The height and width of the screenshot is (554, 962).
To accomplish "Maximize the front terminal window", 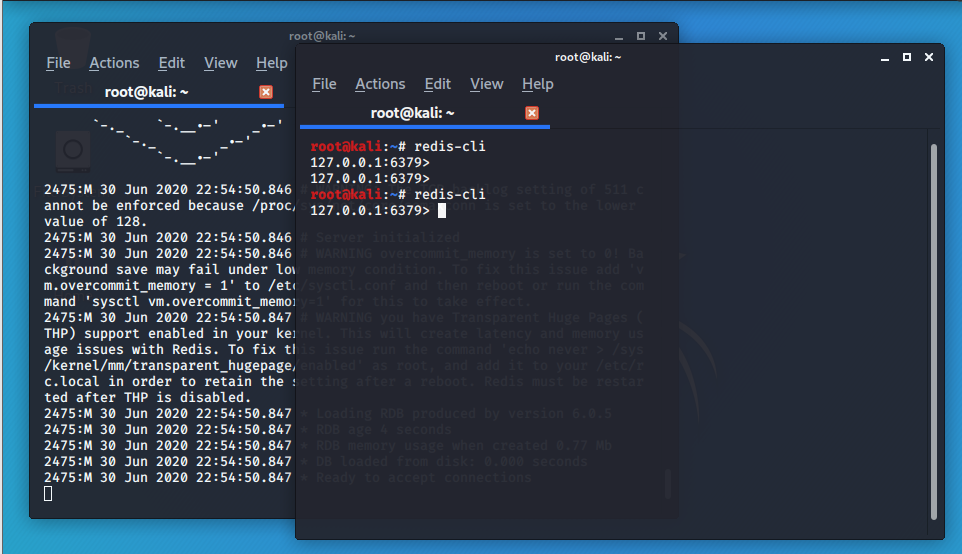I will click(x=907, y=57).
